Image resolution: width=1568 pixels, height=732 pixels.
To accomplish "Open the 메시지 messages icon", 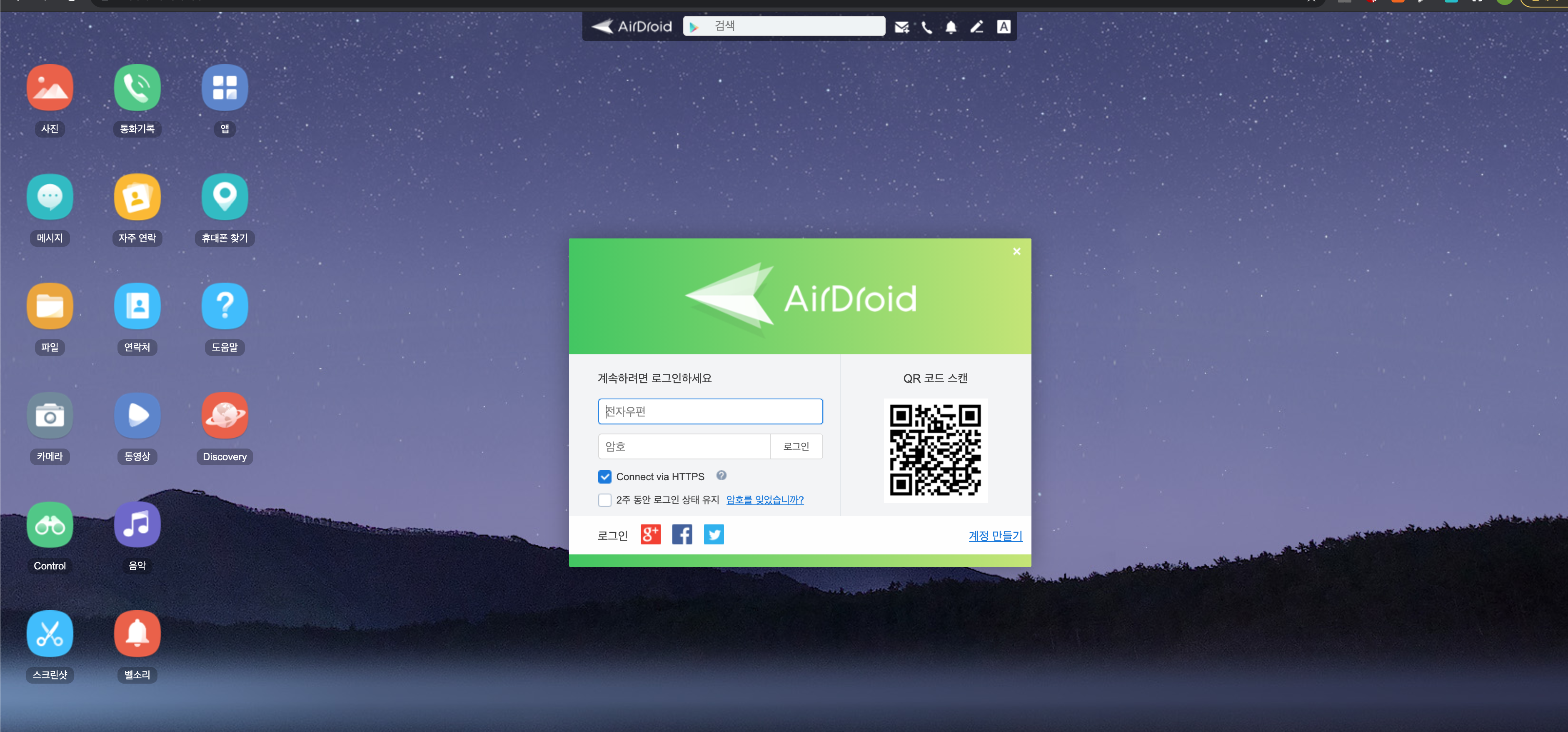I will click(50, 197).
